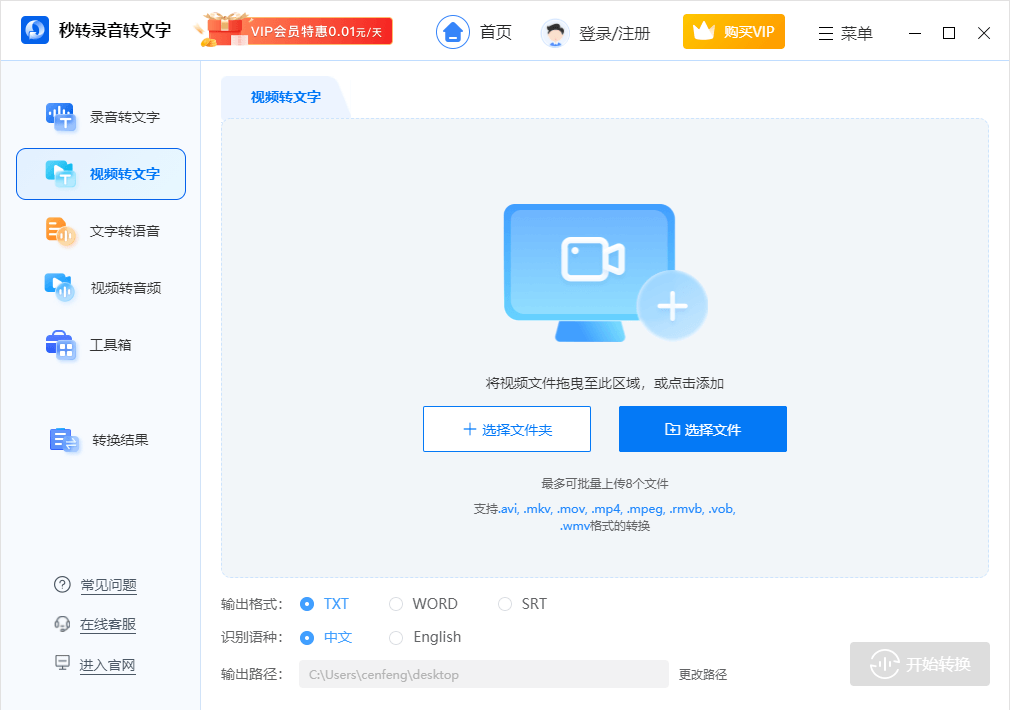
Task: Open the 工具箱 toolbox icon
Action: (61, 345)
